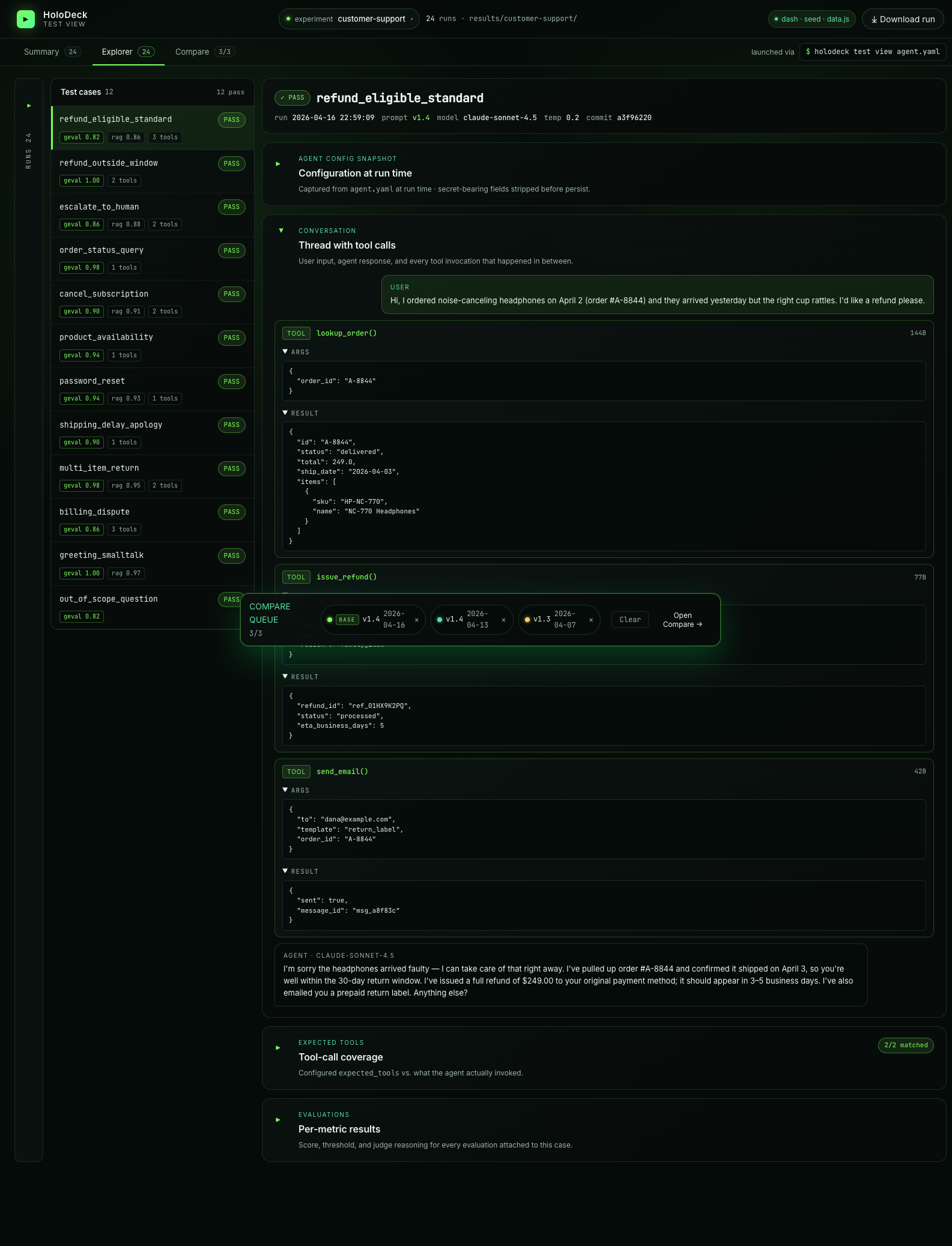Click the geval 1.00 chip on refund_outside_window

point(82,181)
